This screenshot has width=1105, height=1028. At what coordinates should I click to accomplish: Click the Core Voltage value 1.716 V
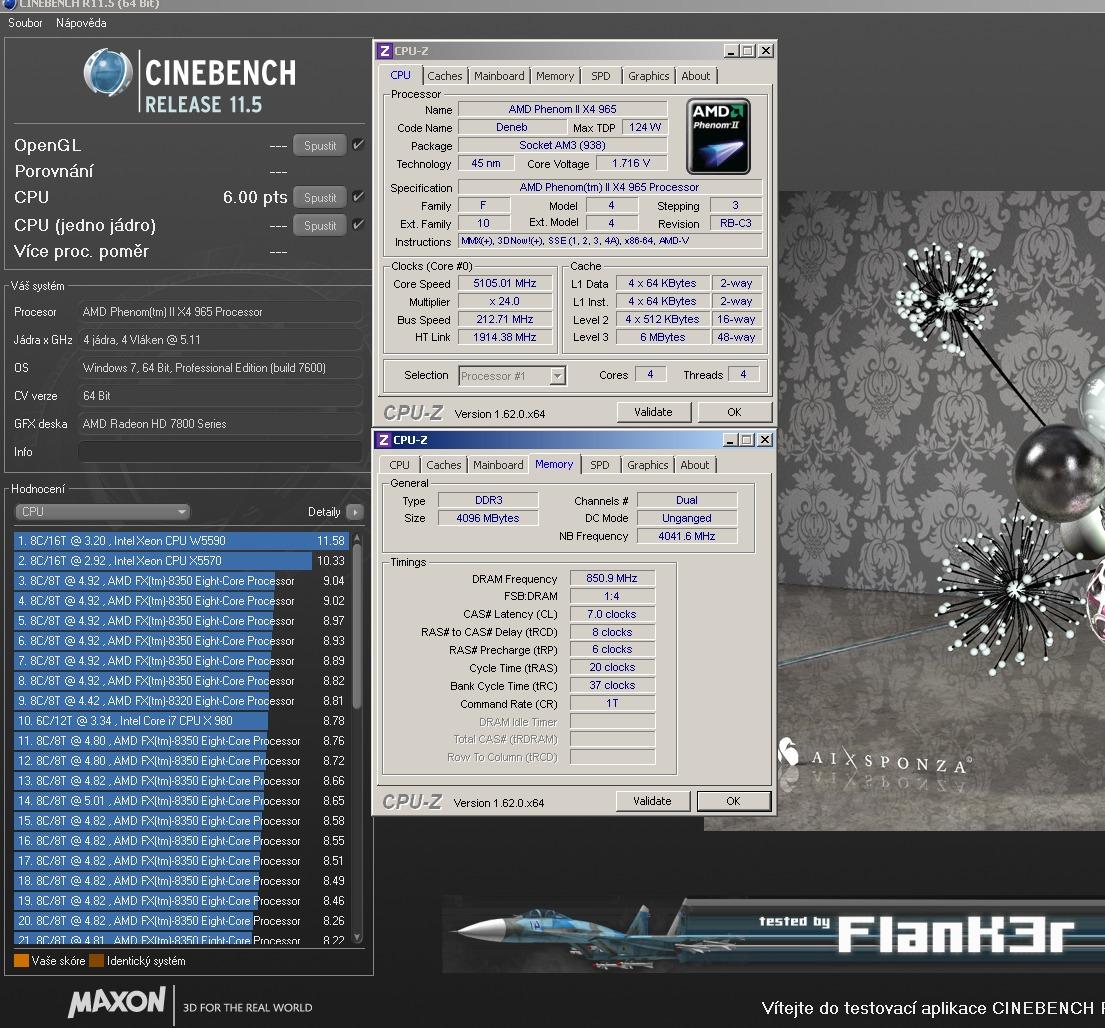[x=631, y=163]
